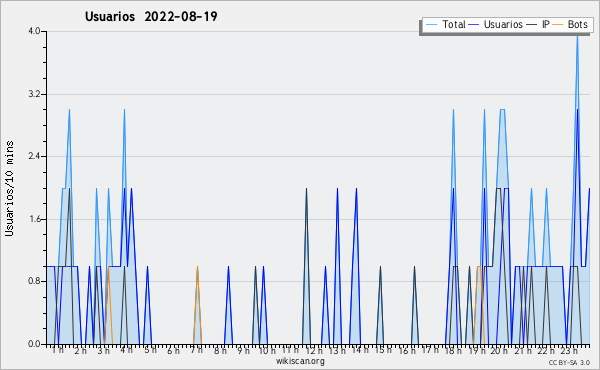
Task: Click the '9 h' x-axis label
Action: click(243, 351)
